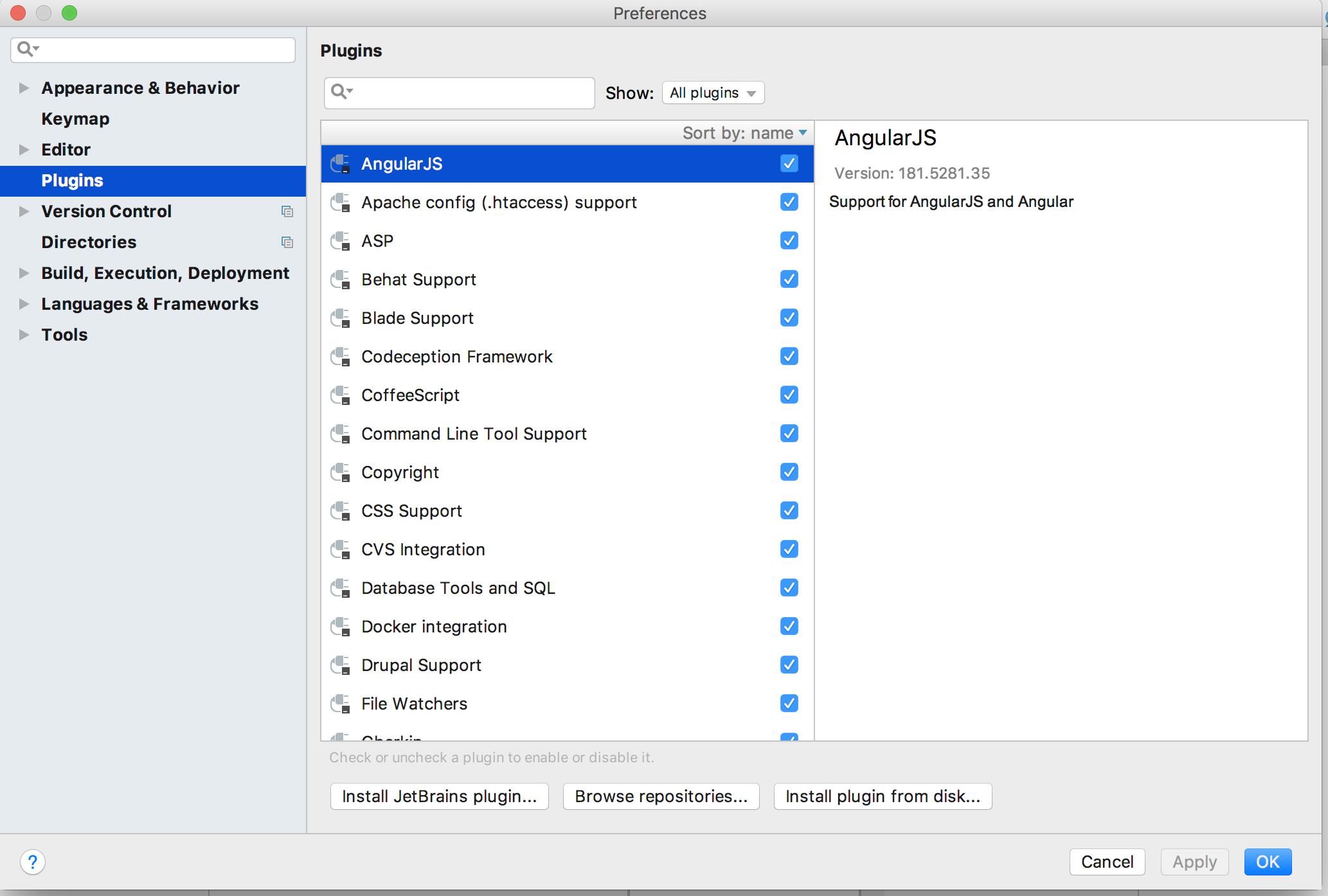This screenshot has height=896, width=1328.
Task: Click Install JetBrains plugin button
Action: tap(439, 796)
